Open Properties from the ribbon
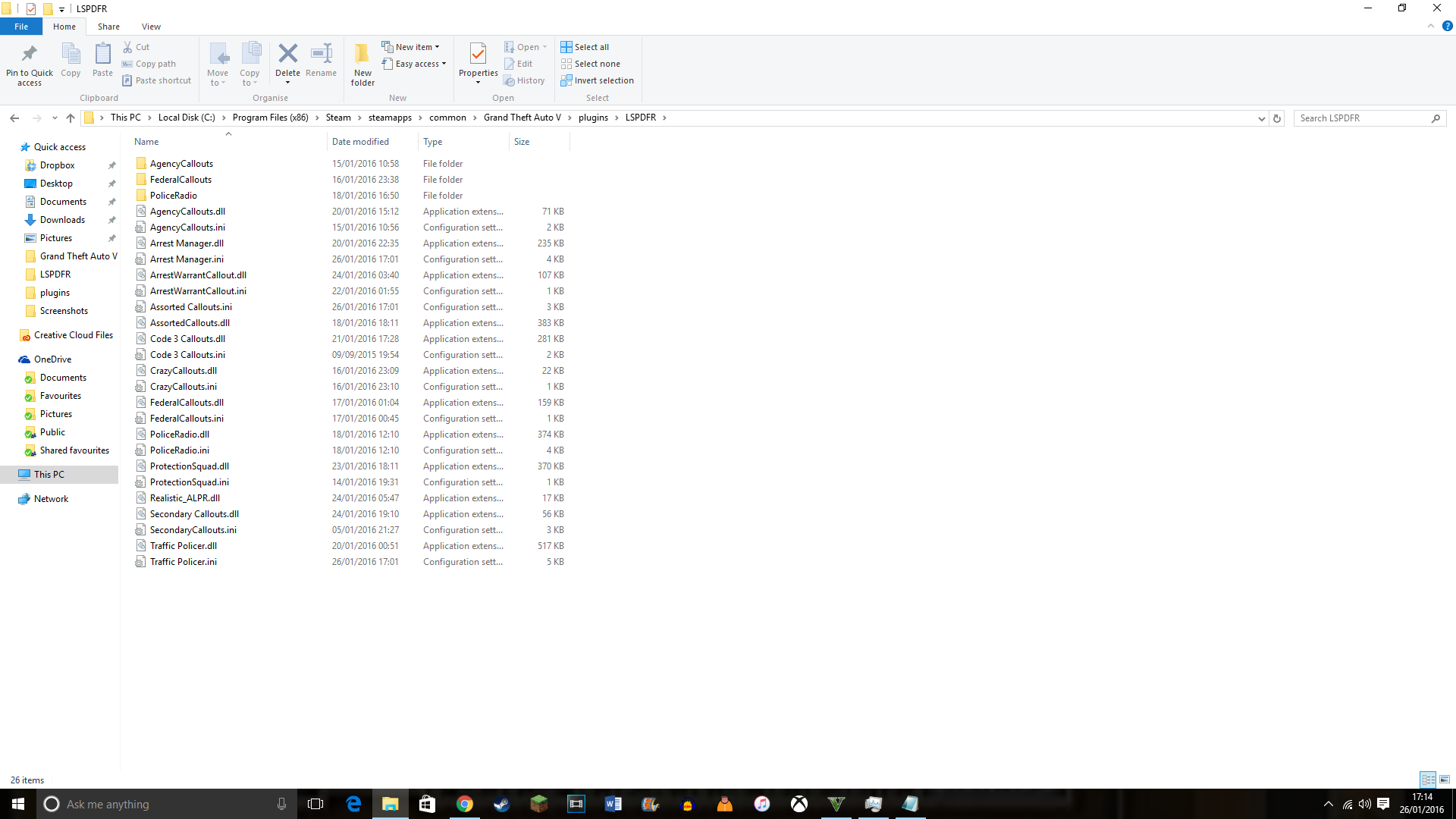The height and width of the screenshot is (819, 1456). 478,55
